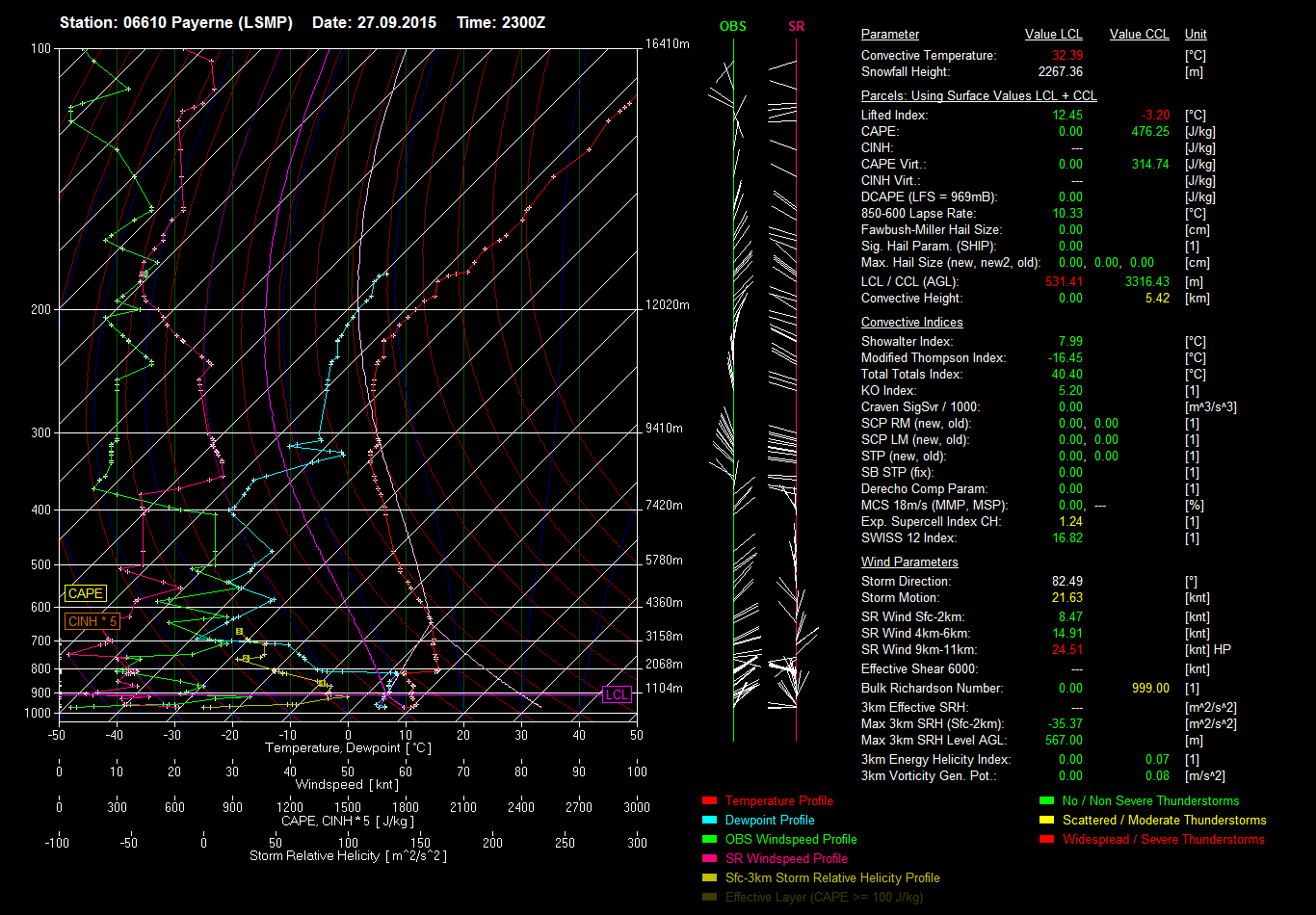Image resolution: width=1316 pixels, height=915 pixels.
Task: Click the Parameter column header
Action: [890, 35]
